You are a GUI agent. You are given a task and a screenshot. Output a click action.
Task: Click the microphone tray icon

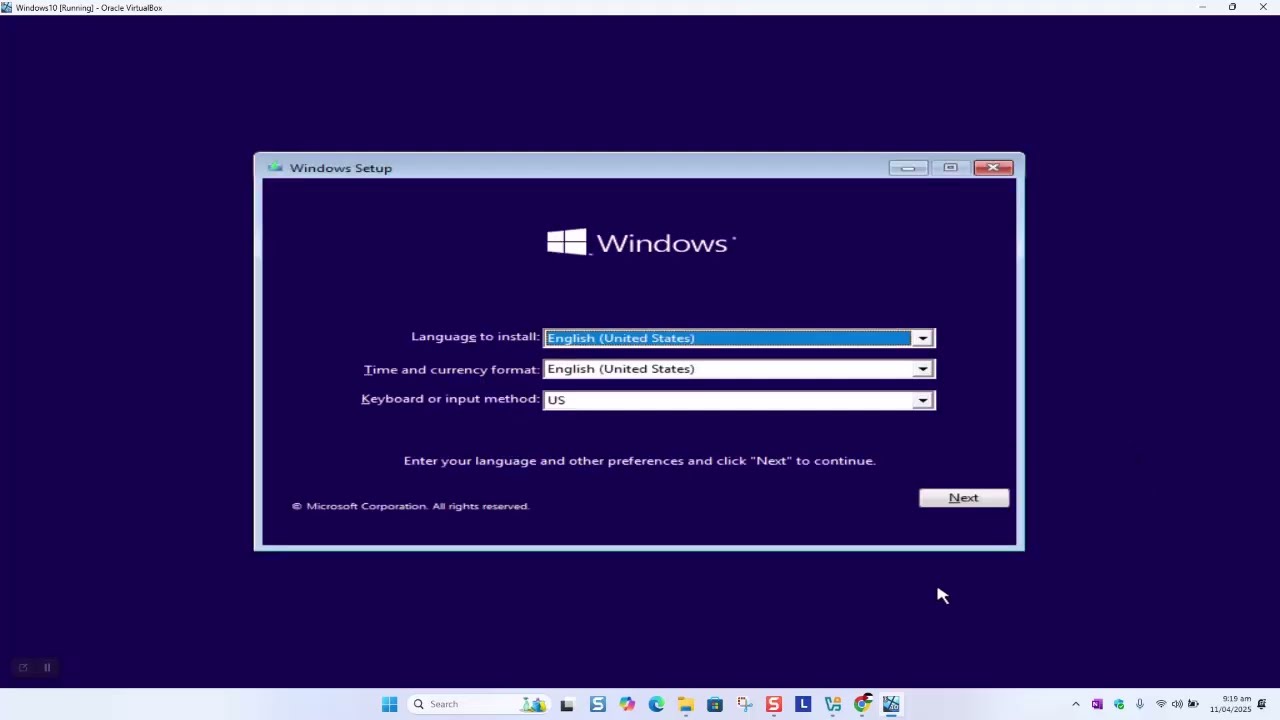click(x=1139, y=704)
